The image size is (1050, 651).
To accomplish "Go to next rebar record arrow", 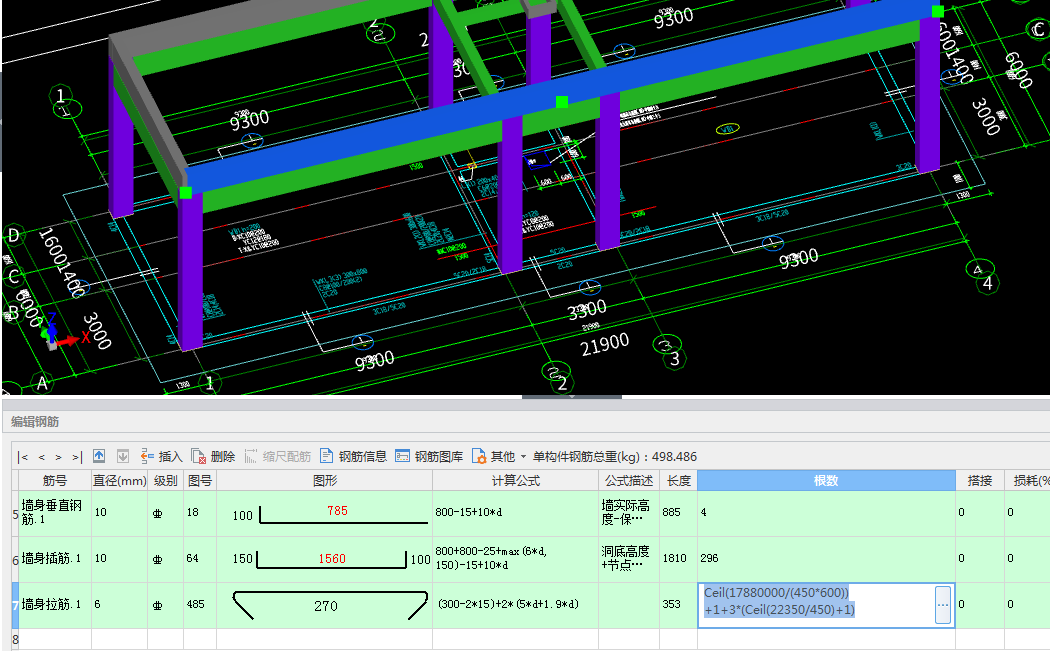I will 58,457.
